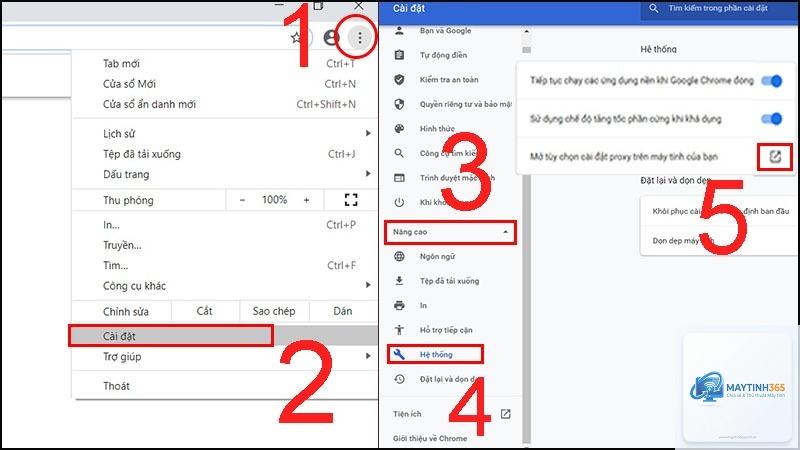Collapse the Nâng cao section
Image resolution: width=800 pixels, height=450 pixels.
coord(451,232)
